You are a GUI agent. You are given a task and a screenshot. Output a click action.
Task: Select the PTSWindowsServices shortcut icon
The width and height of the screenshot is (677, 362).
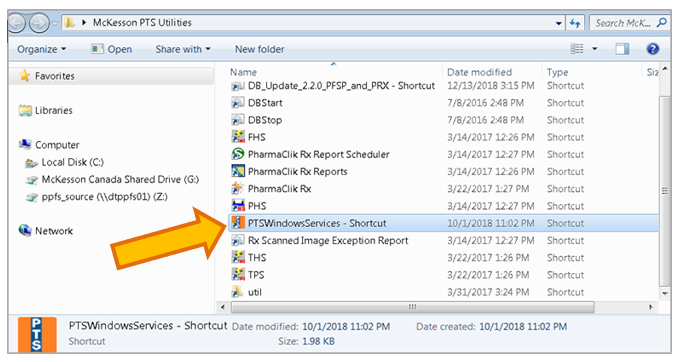click(238, 223)
